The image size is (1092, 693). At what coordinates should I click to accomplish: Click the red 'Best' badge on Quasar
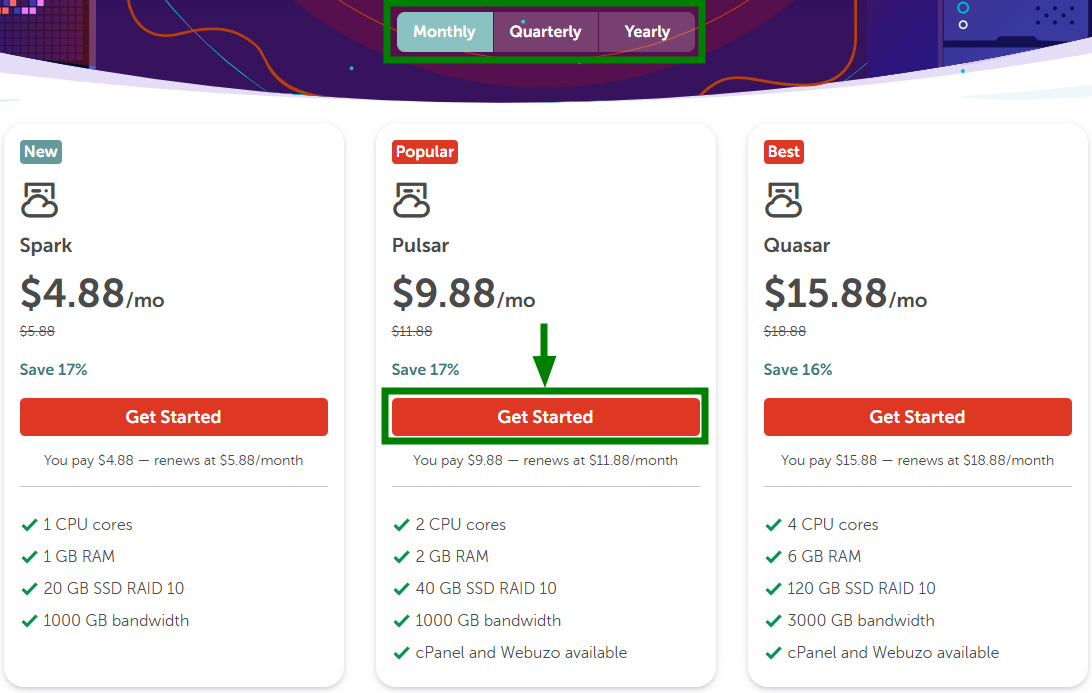coord(784,152)
